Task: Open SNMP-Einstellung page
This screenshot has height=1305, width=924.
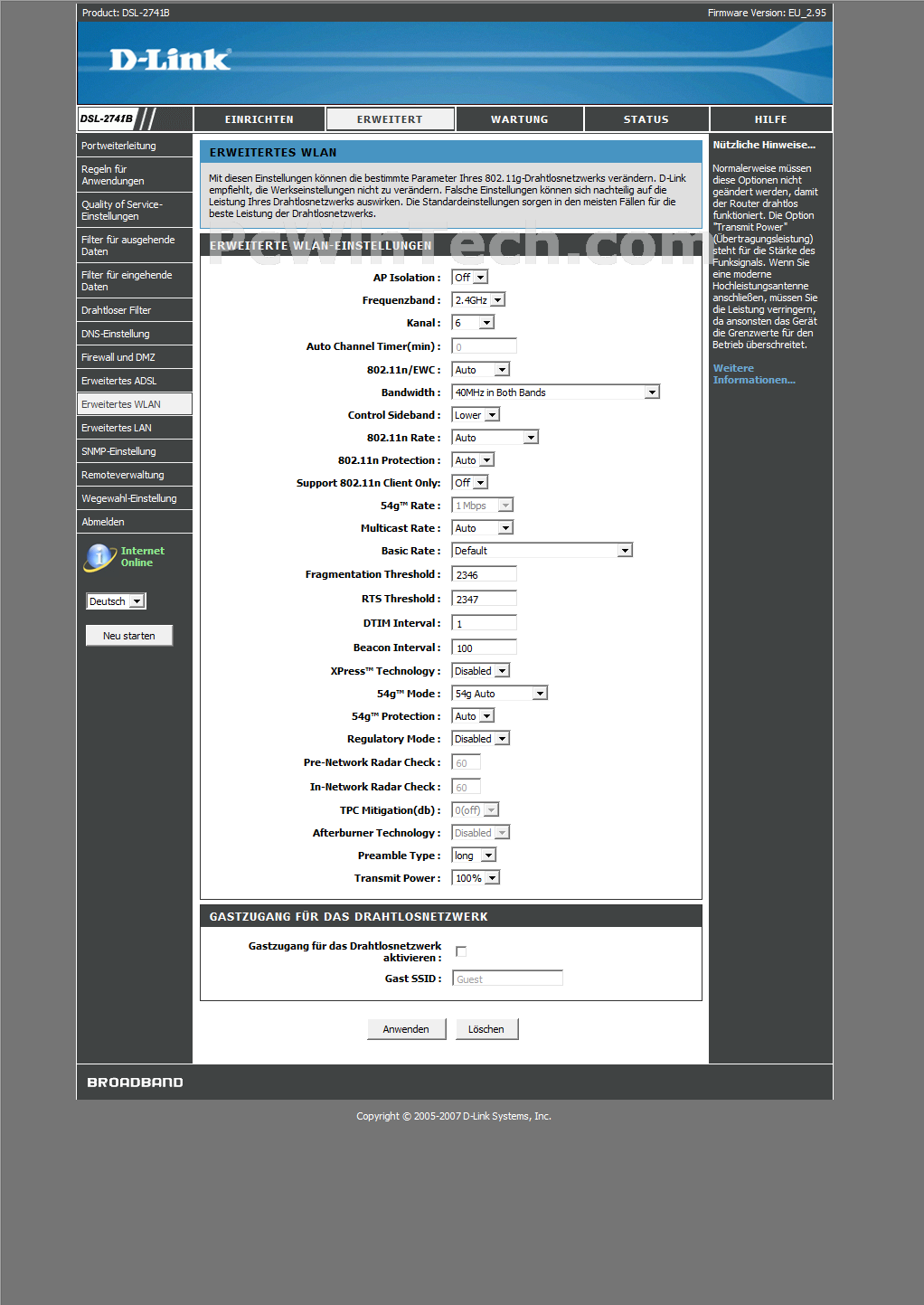Action: 135,451
